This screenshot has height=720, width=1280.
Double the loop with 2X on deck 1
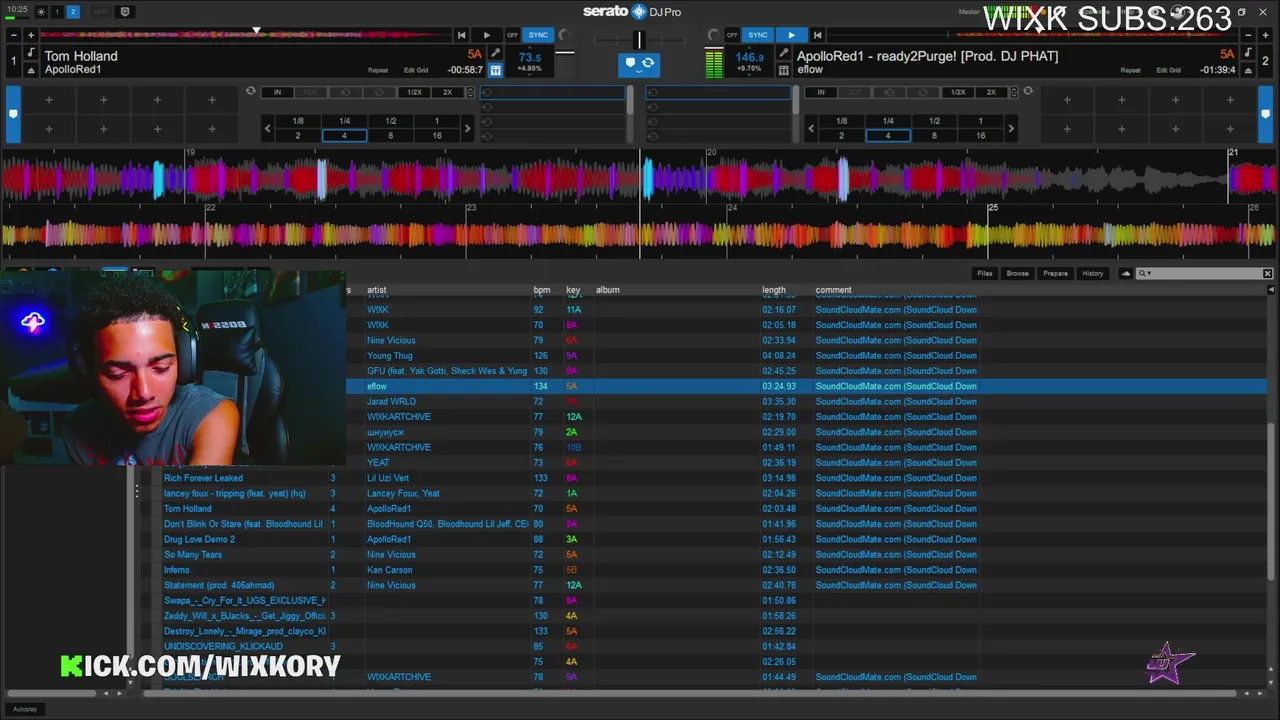[447, 92]
